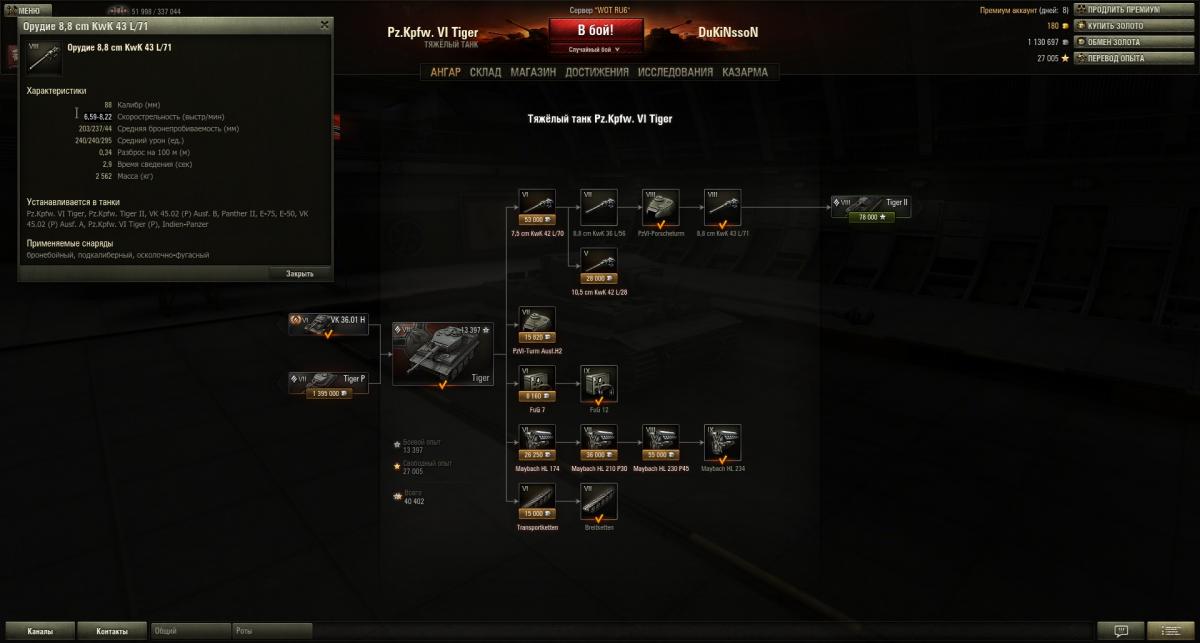1200x643 pixels.
Task: Select the Общий chat channel tab
Action: (190, 631)
